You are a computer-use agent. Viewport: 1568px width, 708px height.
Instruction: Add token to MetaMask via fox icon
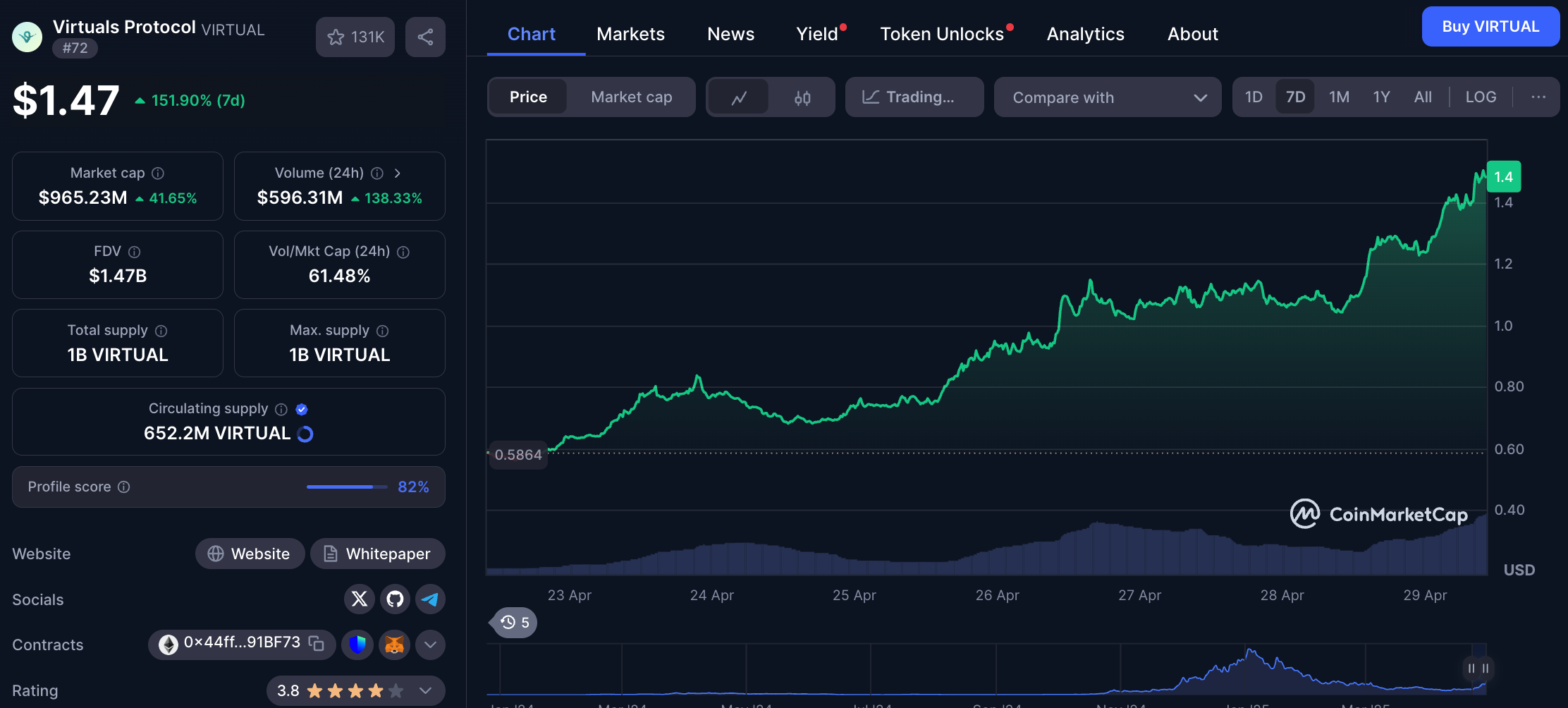coord(394,645)
